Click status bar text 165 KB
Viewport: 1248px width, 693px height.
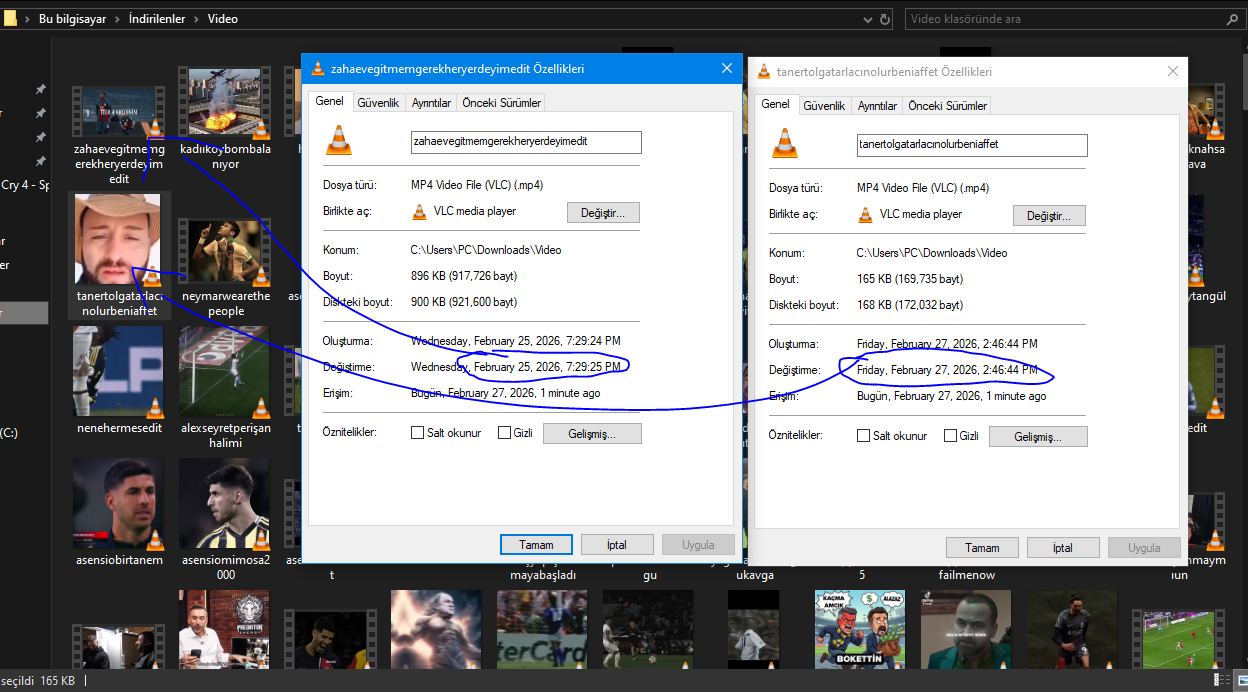(x=57, y=681)
